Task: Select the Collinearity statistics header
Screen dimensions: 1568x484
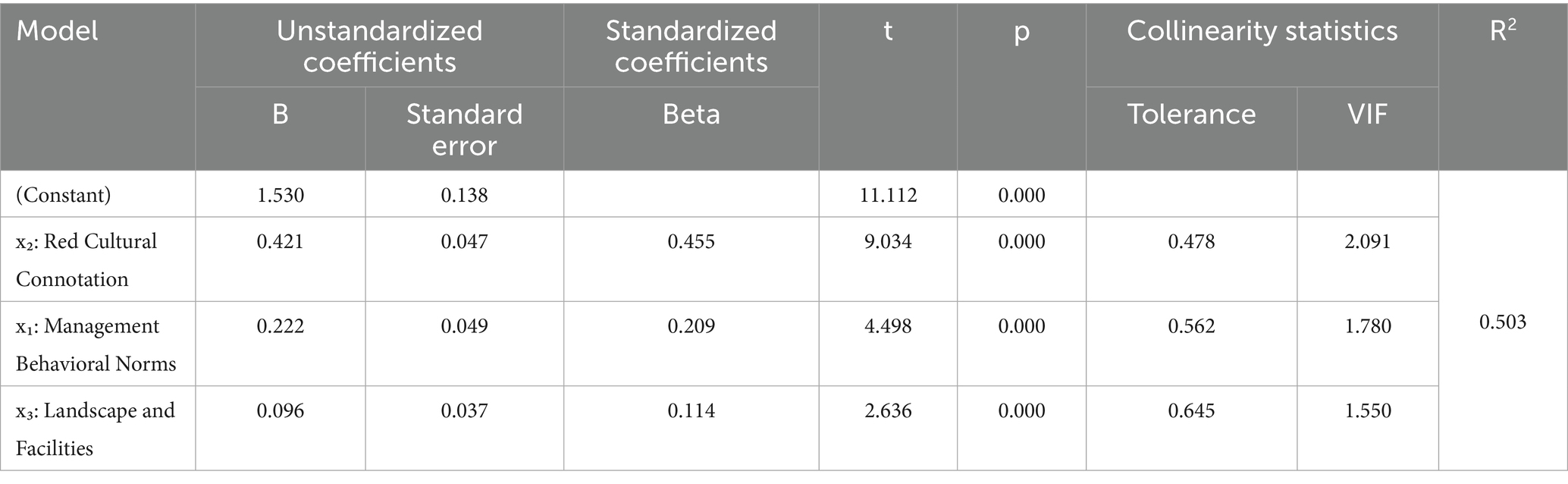Action: (1262, 31)
